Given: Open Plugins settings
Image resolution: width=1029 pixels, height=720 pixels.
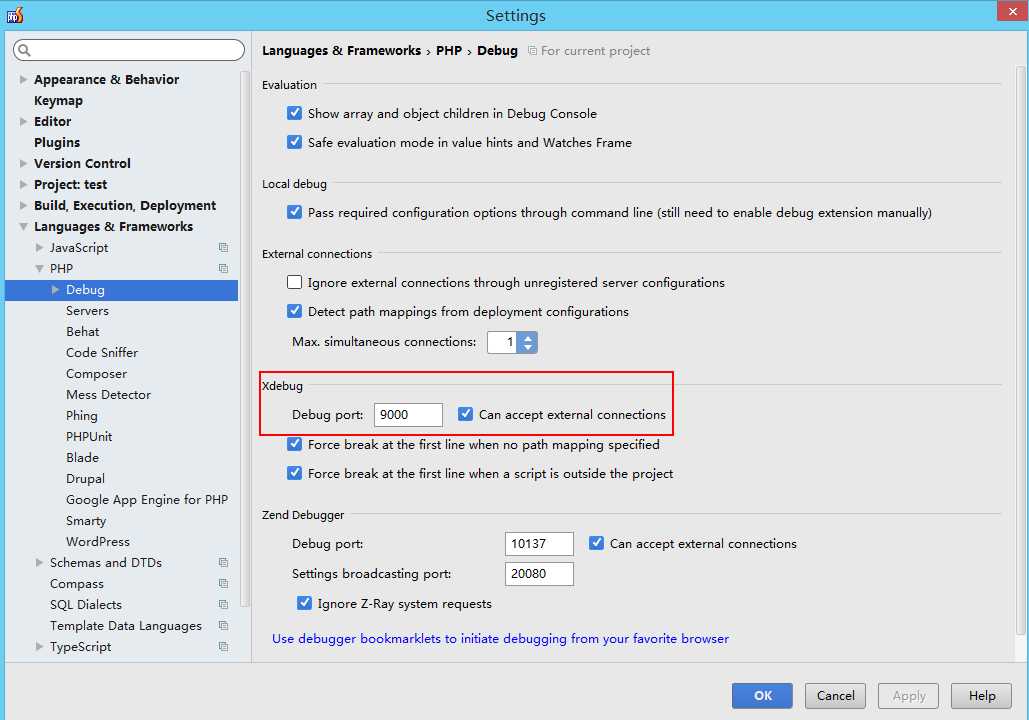Looking at the screenshot, I should pos(57,142).
